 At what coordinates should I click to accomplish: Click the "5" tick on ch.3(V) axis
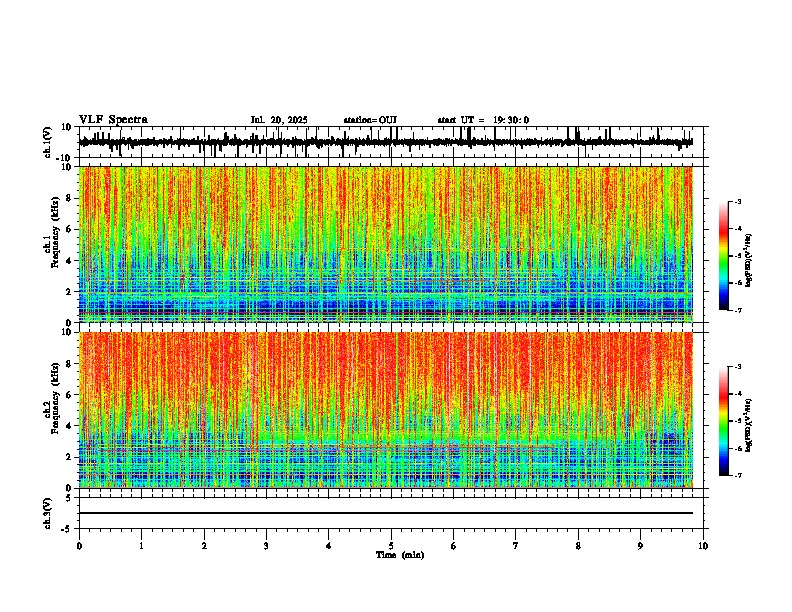69,497
